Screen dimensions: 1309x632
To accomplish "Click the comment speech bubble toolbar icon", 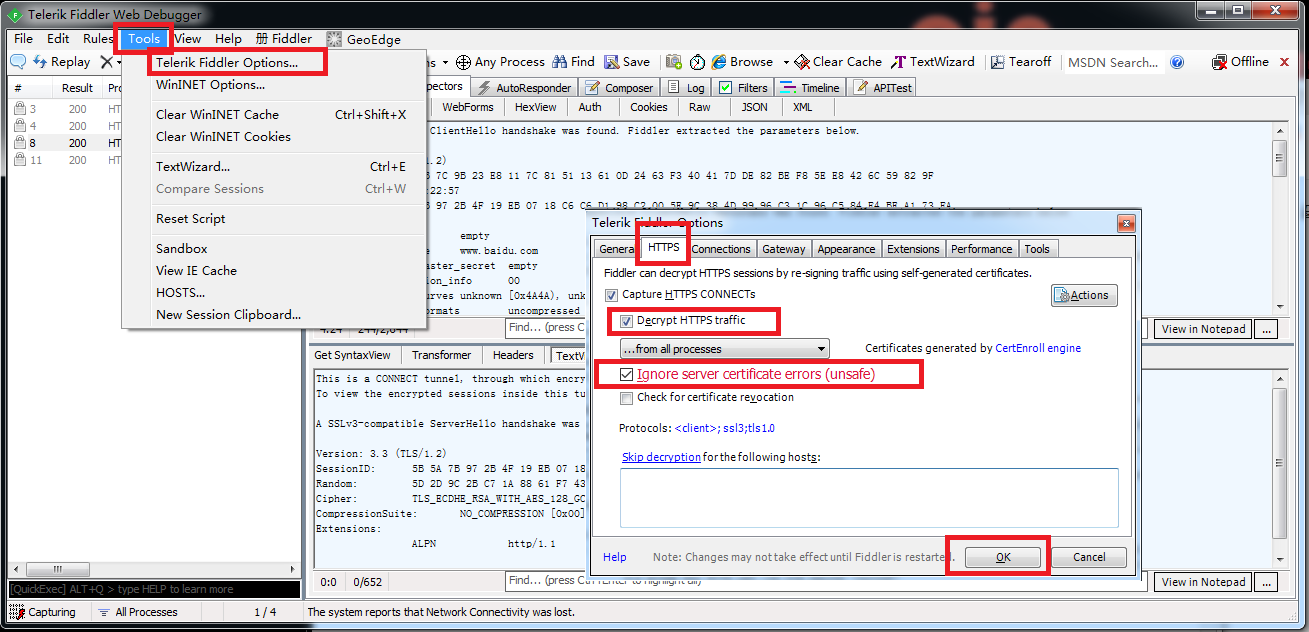I will (x=18, y=62).
